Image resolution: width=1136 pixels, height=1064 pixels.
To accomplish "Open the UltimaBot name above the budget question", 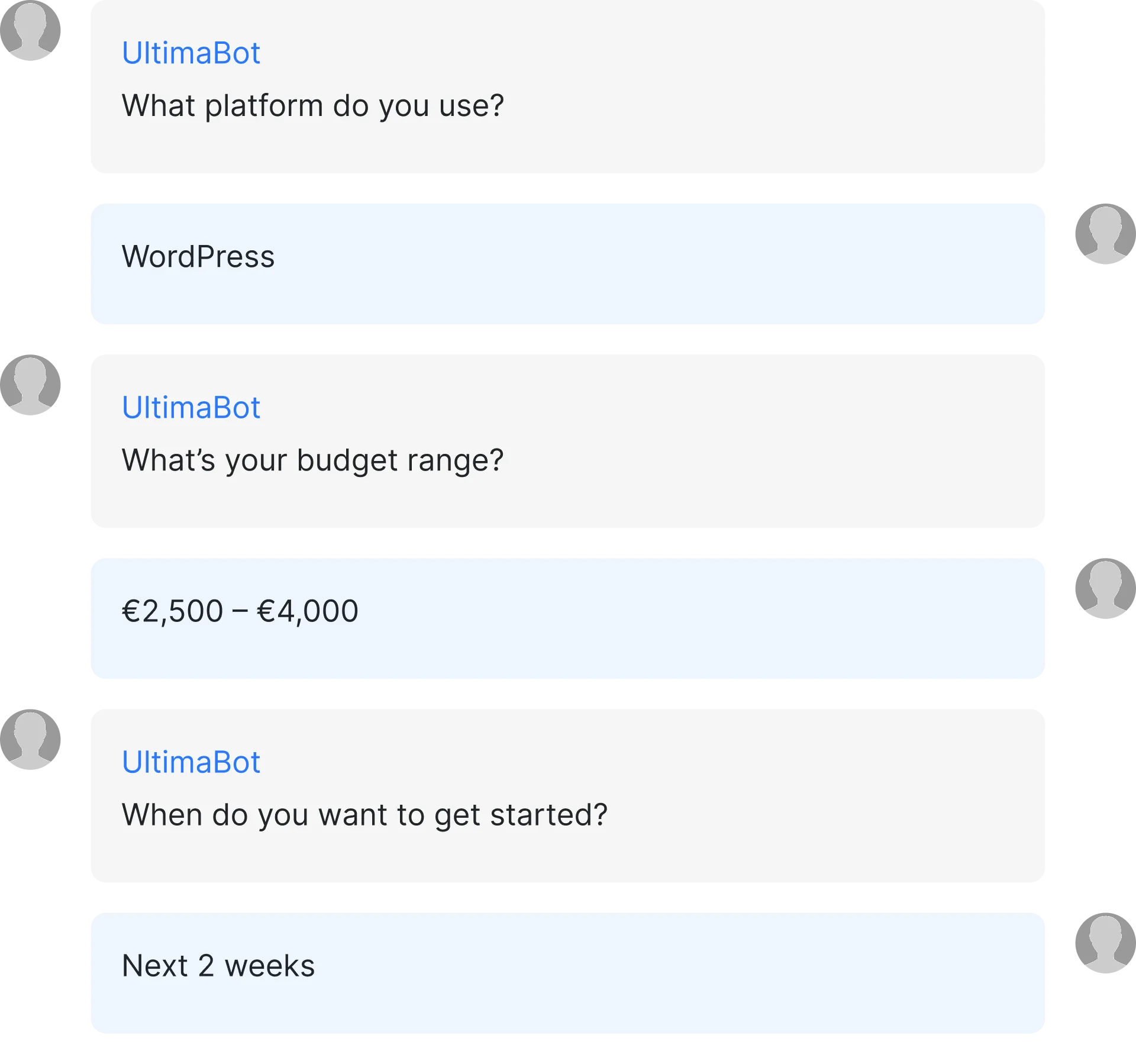I will pos(191,408).
